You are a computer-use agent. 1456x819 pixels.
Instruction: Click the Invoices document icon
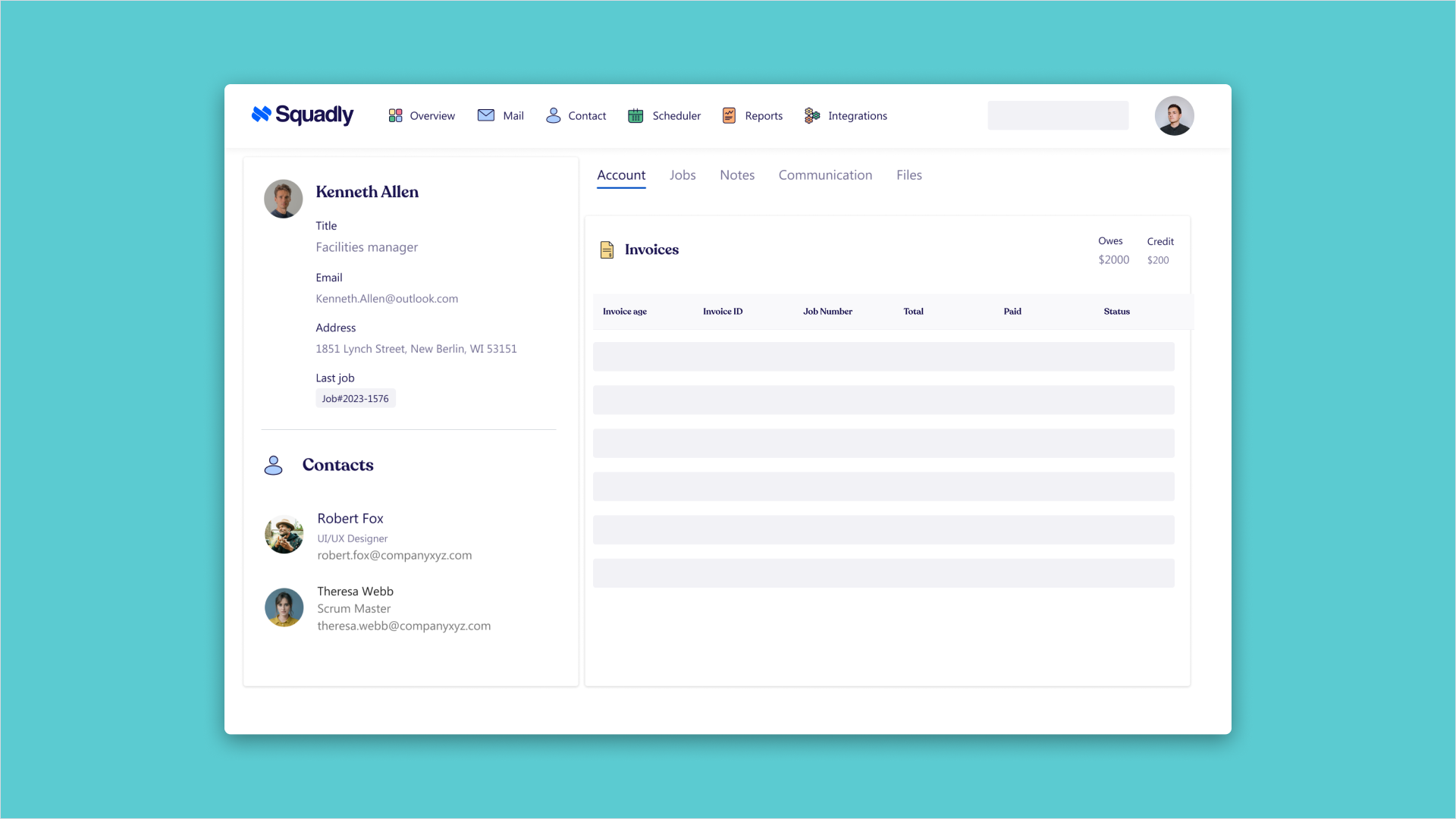(x=607, y=249)
